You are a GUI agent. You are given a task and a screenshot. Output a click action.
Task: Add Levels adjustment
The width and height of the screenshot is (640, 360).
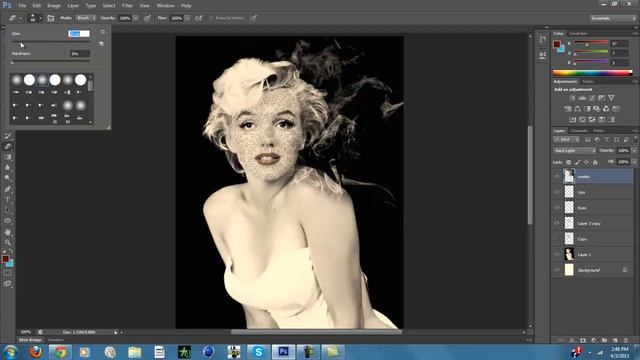click(582, 98)
